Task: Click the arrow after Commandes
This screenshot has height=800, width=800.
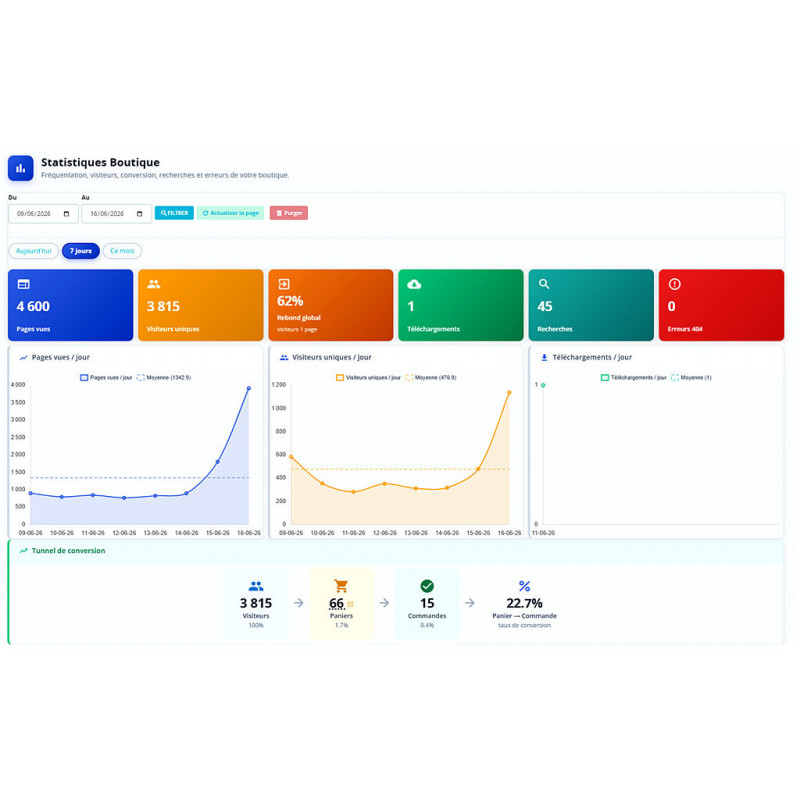Action: (470, 603)
